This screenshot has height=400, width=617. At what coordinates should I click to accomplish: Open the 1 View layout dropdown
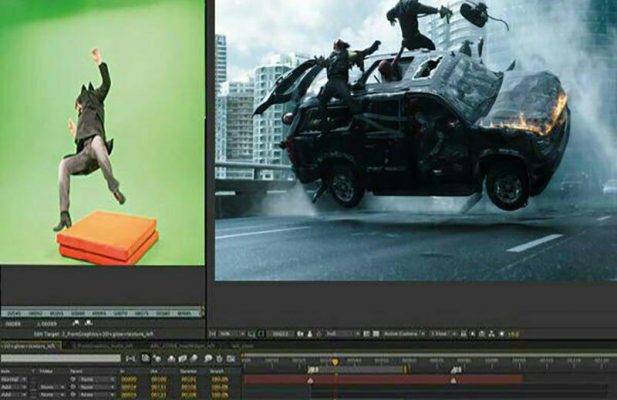pos(444,334)
